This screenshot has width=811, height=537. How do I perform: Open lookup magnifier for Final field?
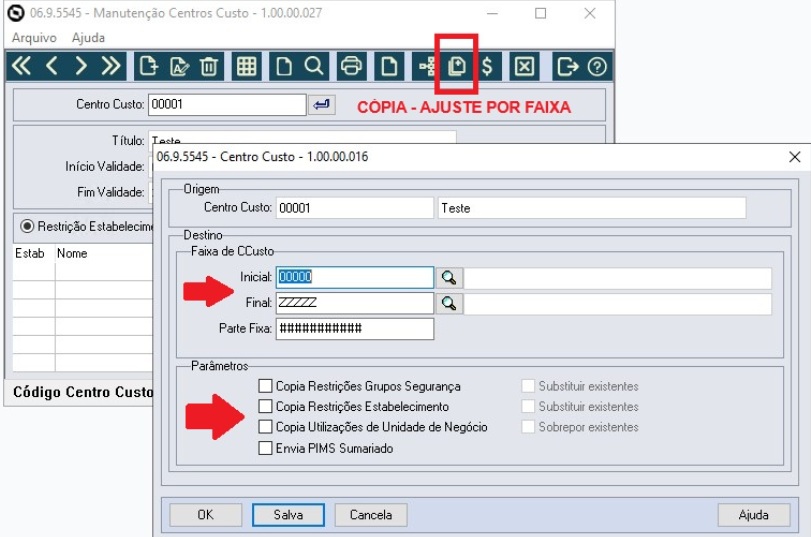pyautogui.click(x=449, y=303)
